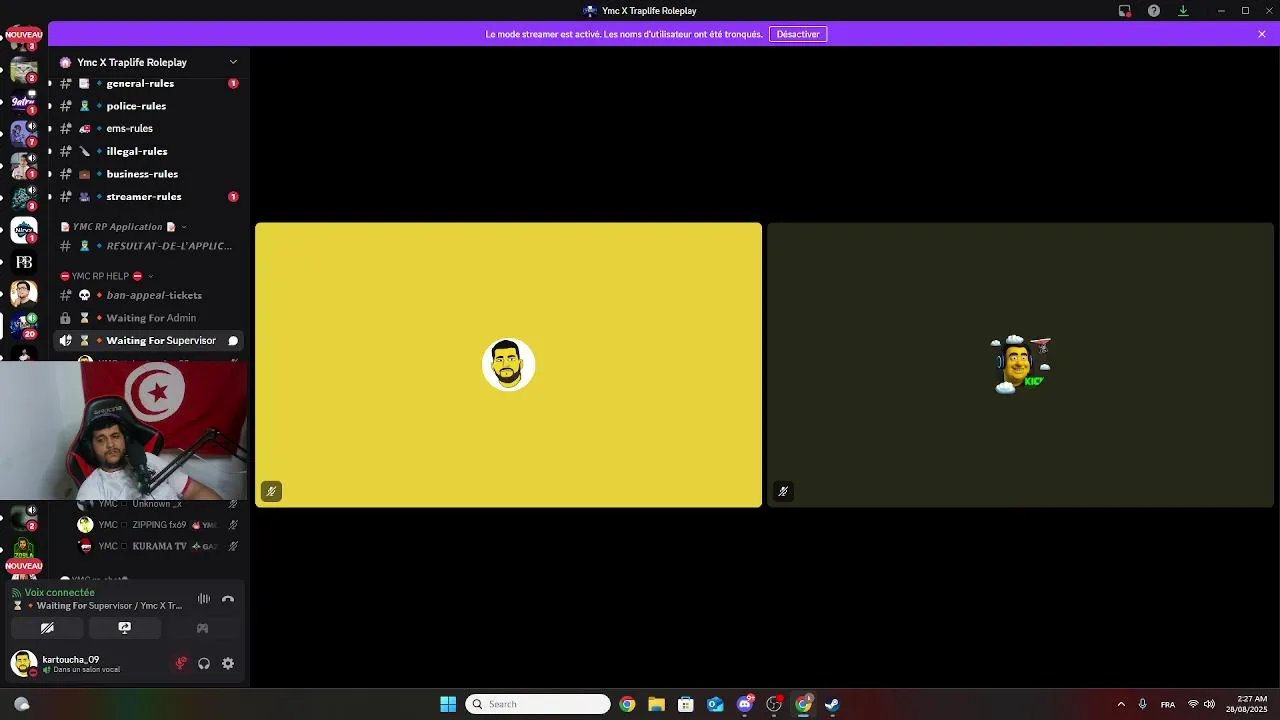Turn on the camera in voice panel

tap(47, 628)
